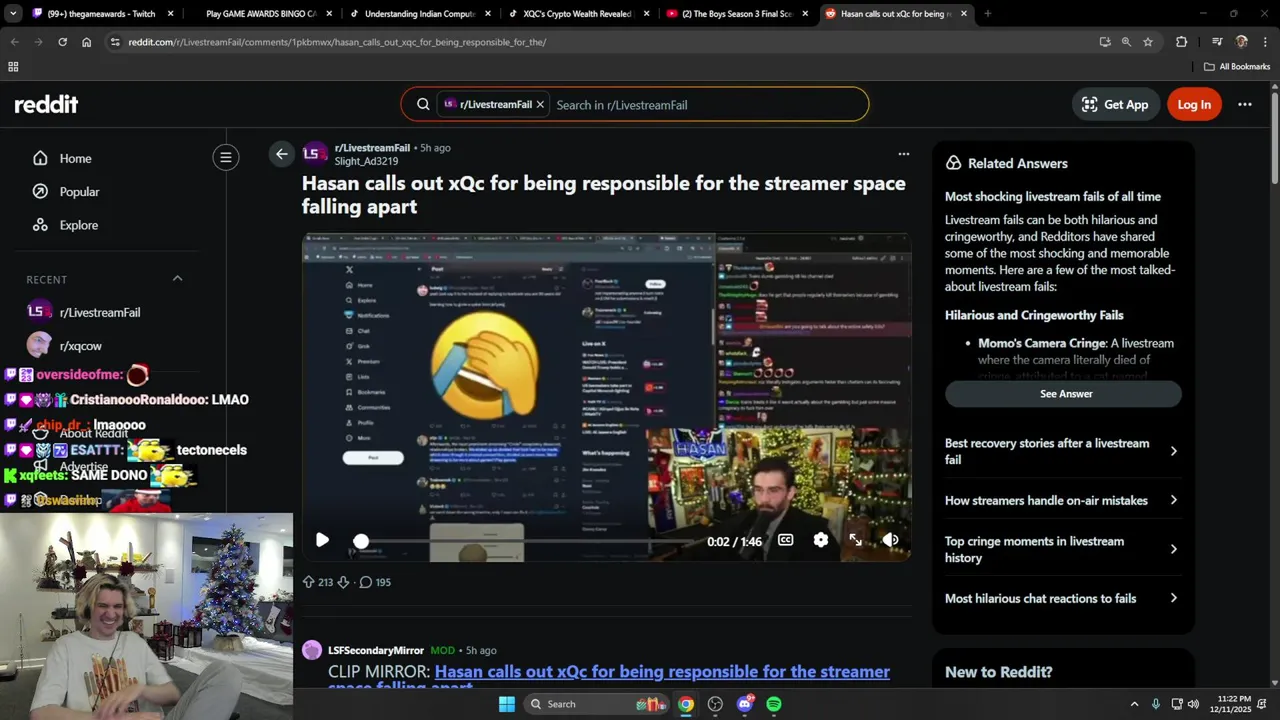
Task: Click the address bar URL
Action: coord(337,42)
